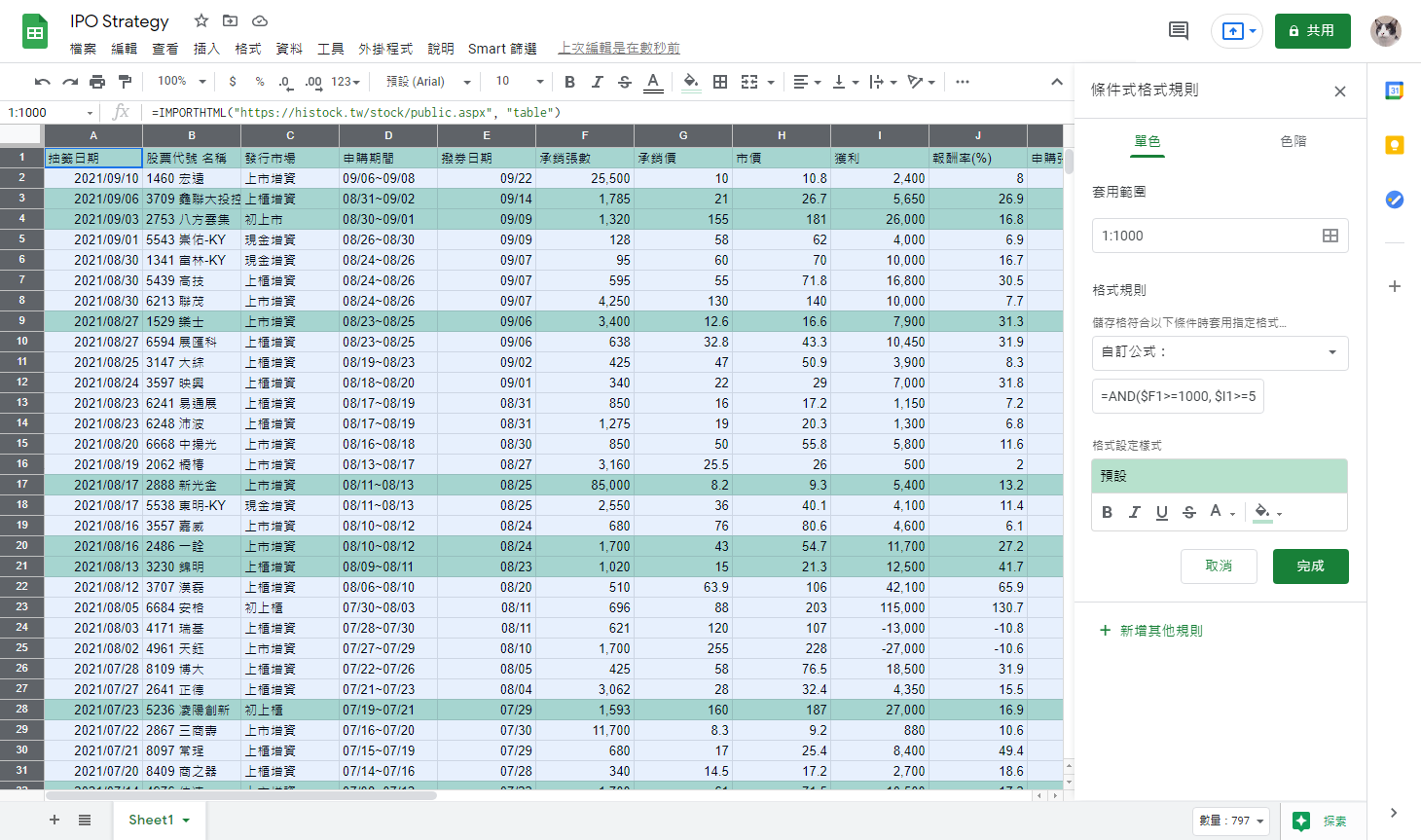Toggle strikethrough in main toolbar

[x=625, y=82]
